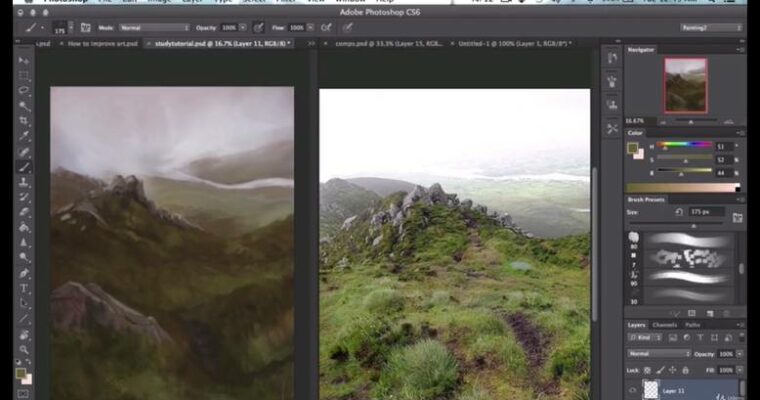Toggle lock position for the layer

point(672,370)
